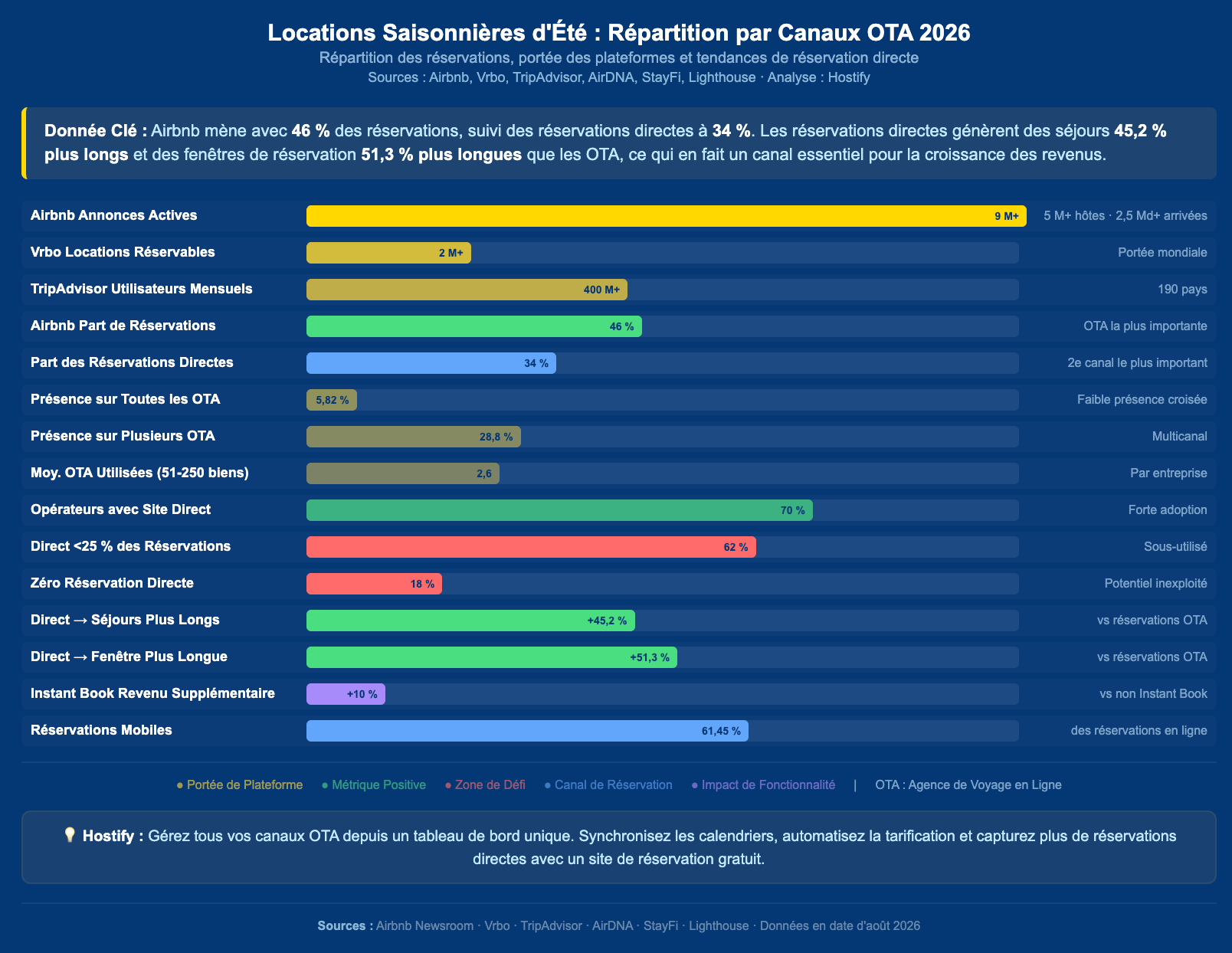Click the 'vs non Instant Book' note
The height and width of the screenshot is (953, 1232).
[1153, 693]
